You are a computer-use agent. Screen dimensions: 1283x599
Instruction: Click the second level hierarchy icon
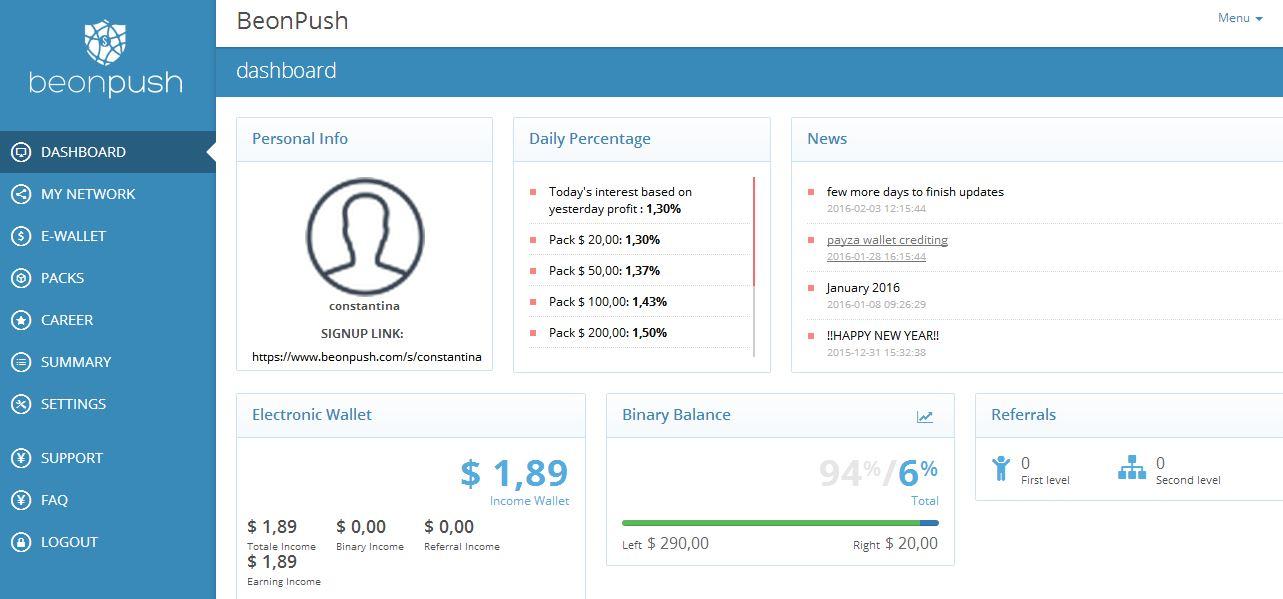pyautogui.click(x=1132, y=467)
